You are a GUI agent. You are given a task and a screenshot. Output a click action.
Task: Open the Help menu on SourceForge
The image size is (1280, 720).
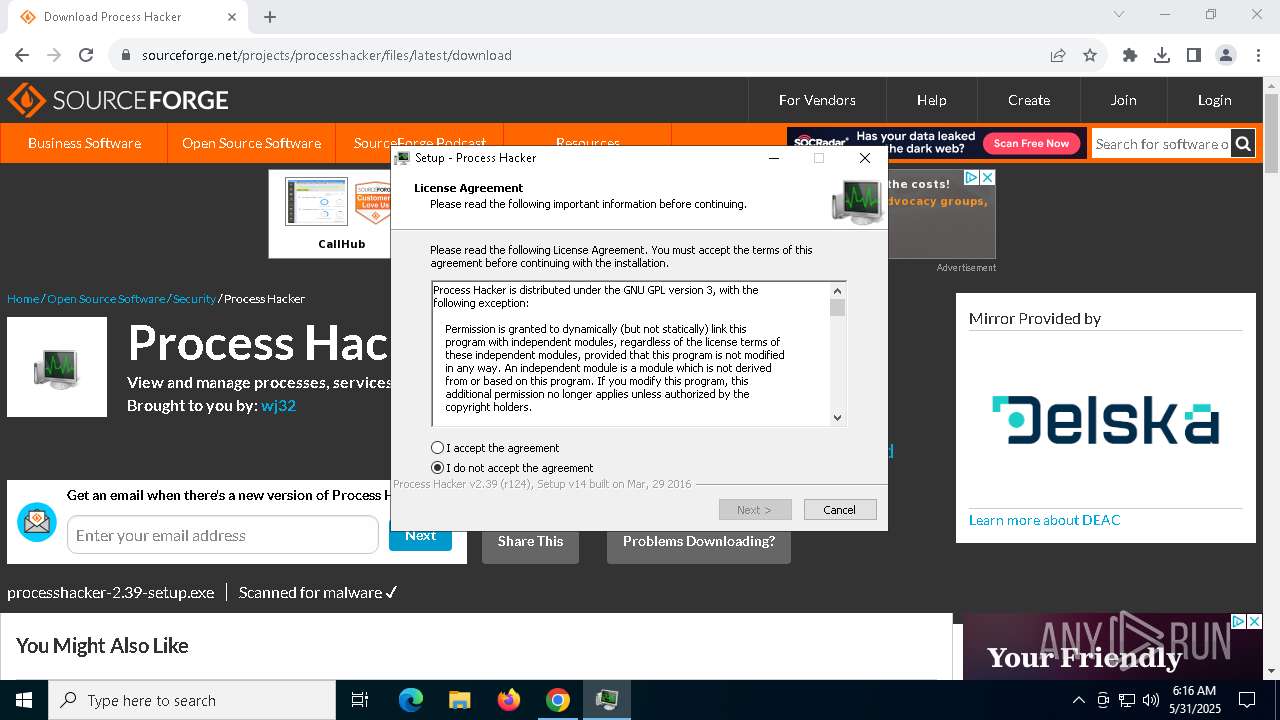[932, 100]
